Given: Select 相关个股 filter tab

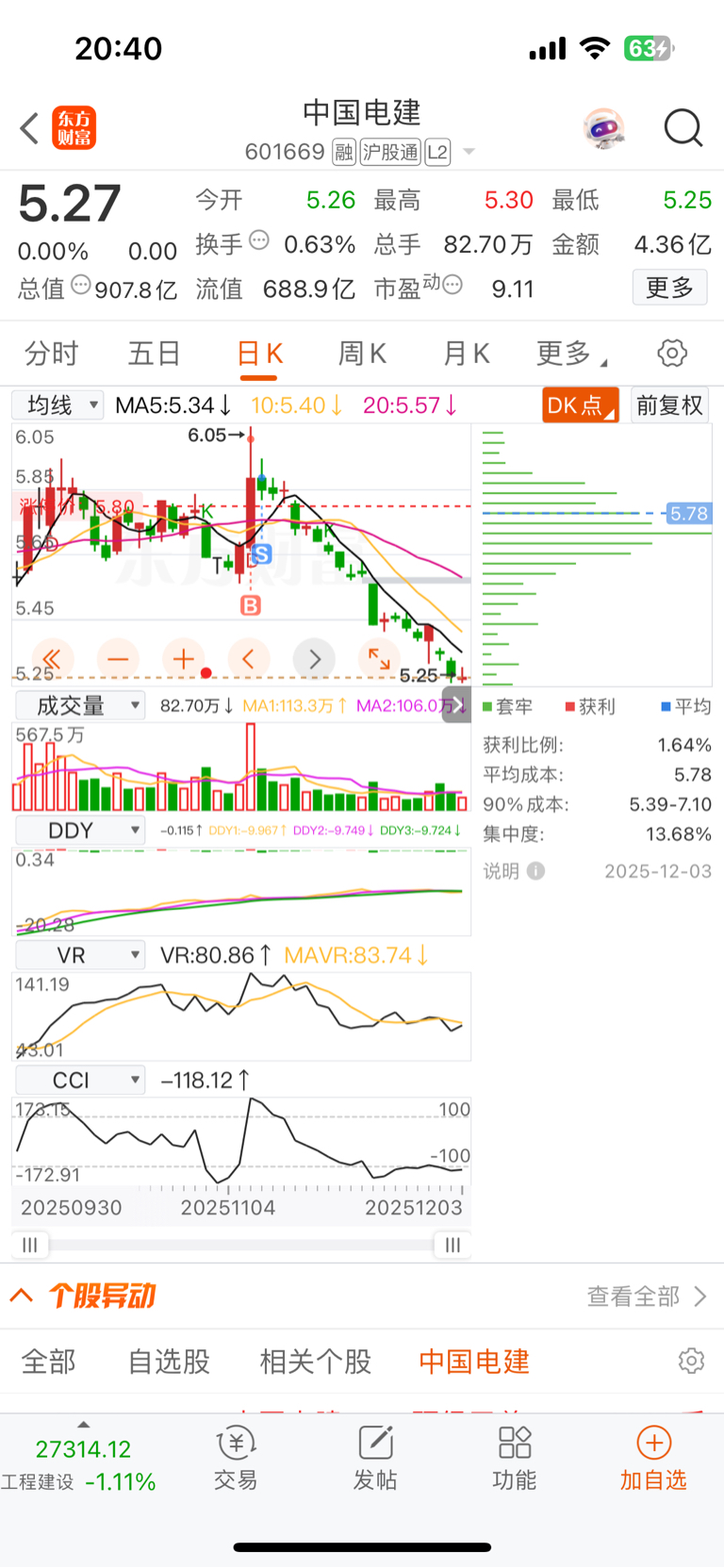Looking at the screenshot, I should [x=316, y=1362].
